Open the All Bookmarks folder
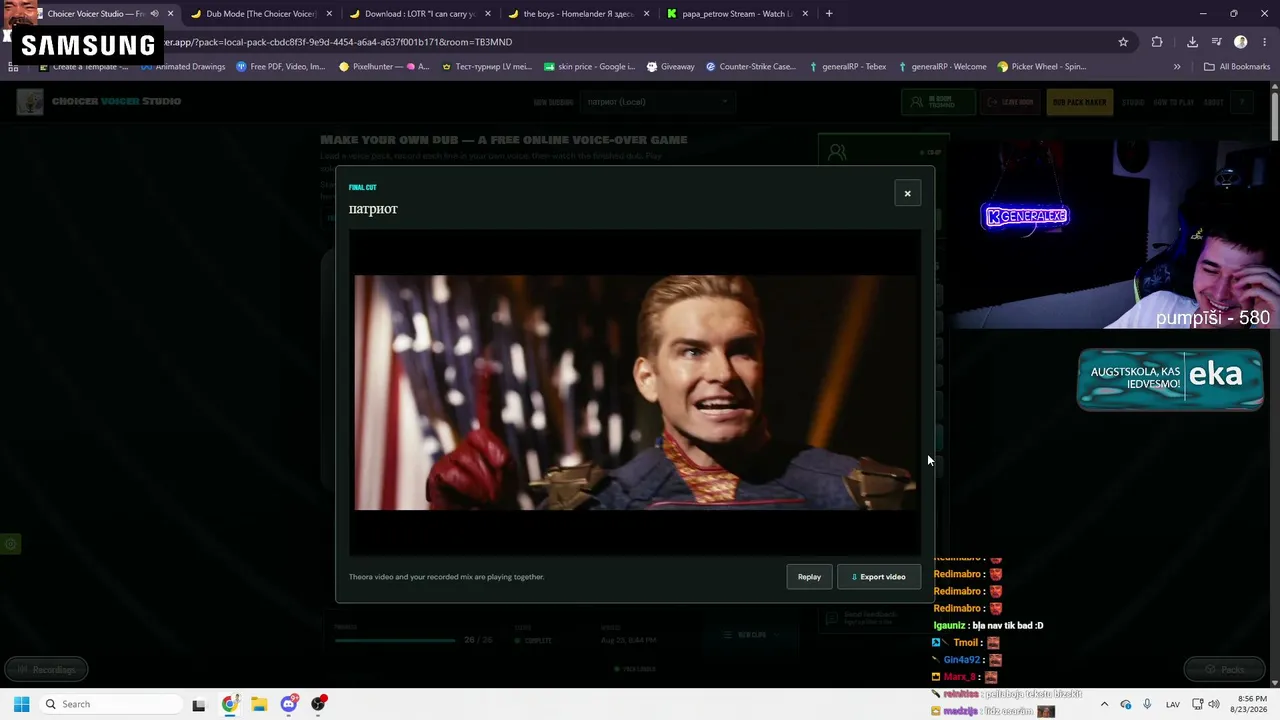The width and height of the screenshot is (1280, 720). 1237,67
